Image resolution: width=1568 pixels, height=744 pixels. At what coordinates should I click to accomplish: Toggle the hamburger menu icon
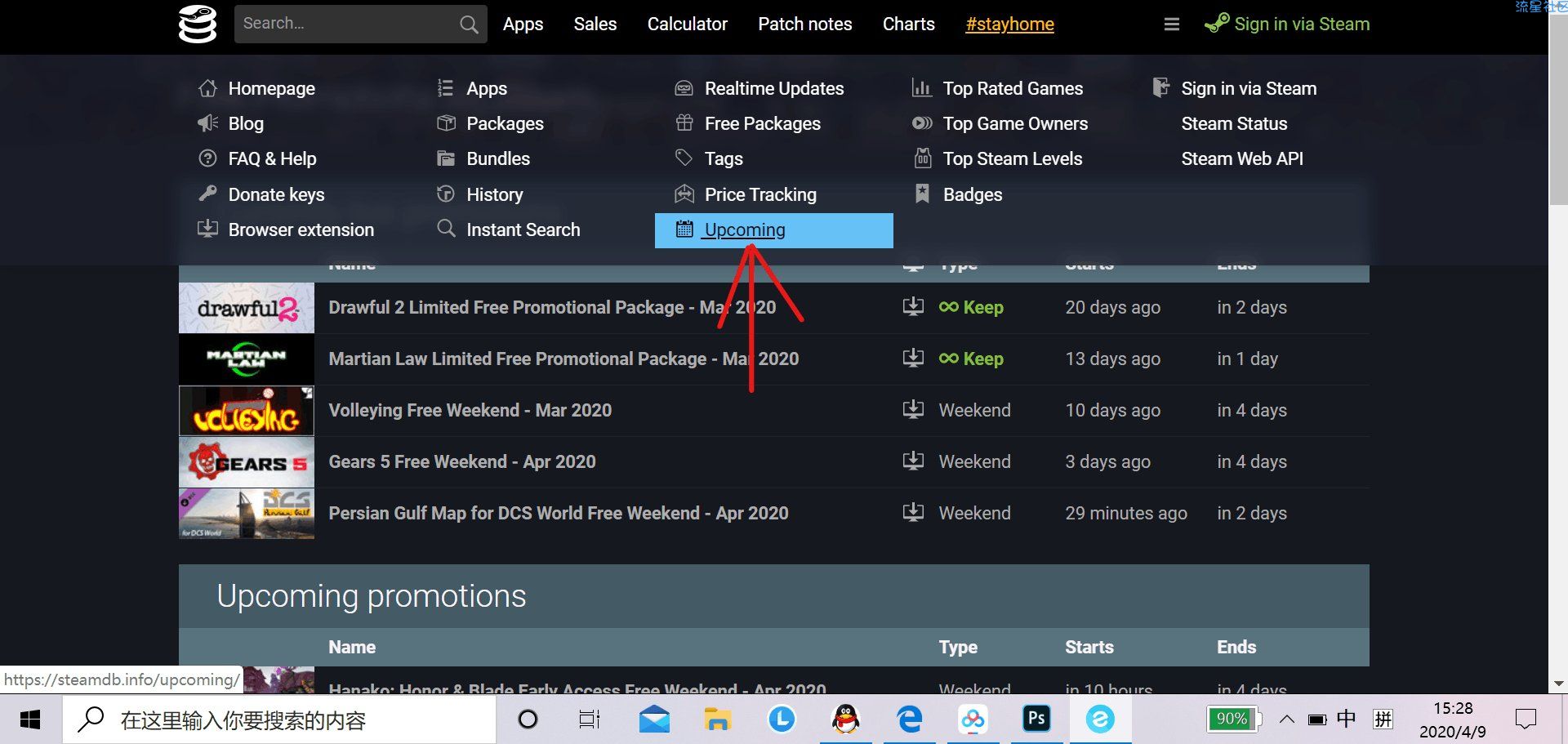coord(1171,24)
